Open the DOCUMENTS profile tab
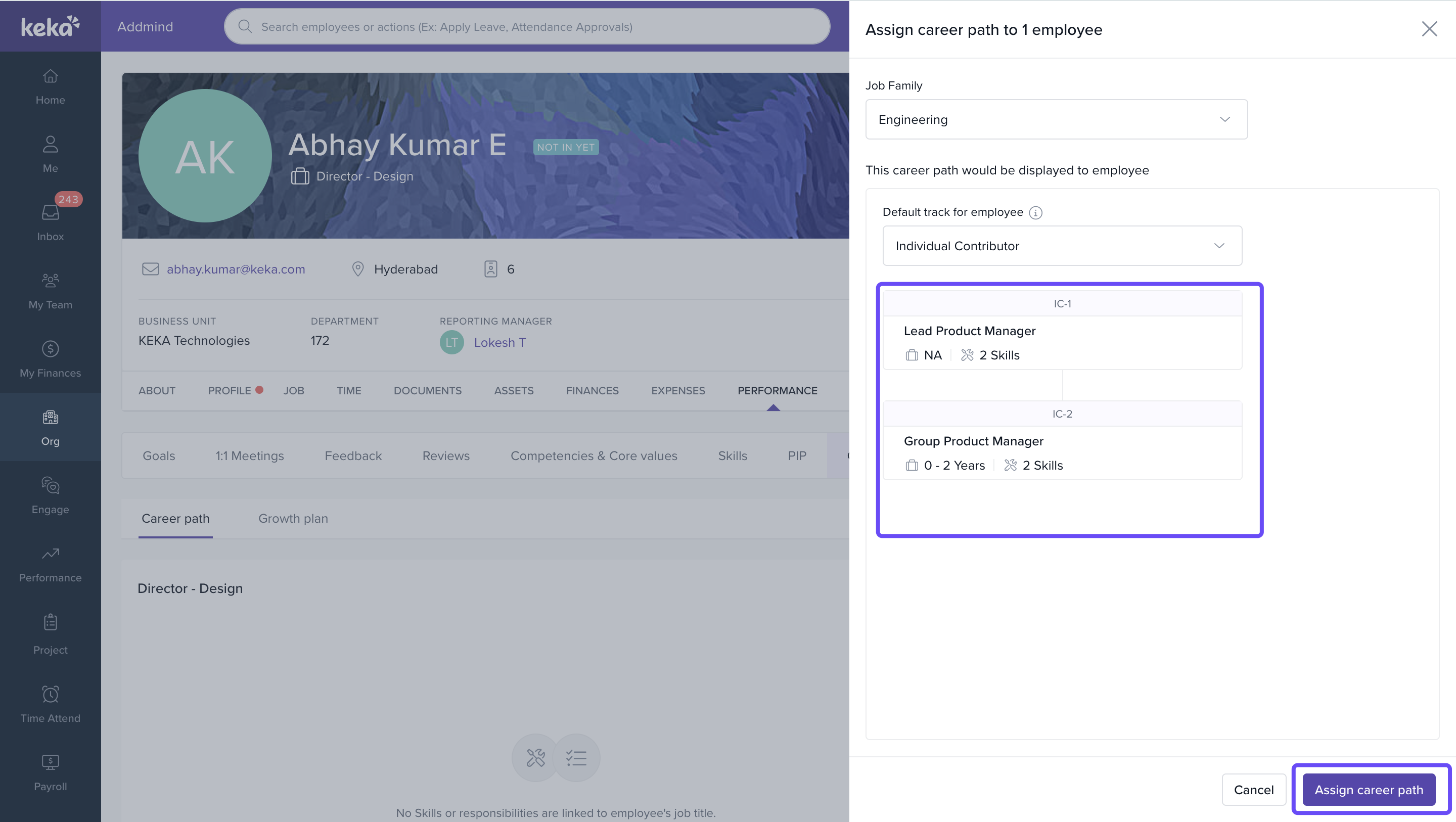Viewport: 1456px width, 822px height. pyautogui.click(x=427, y=391)
